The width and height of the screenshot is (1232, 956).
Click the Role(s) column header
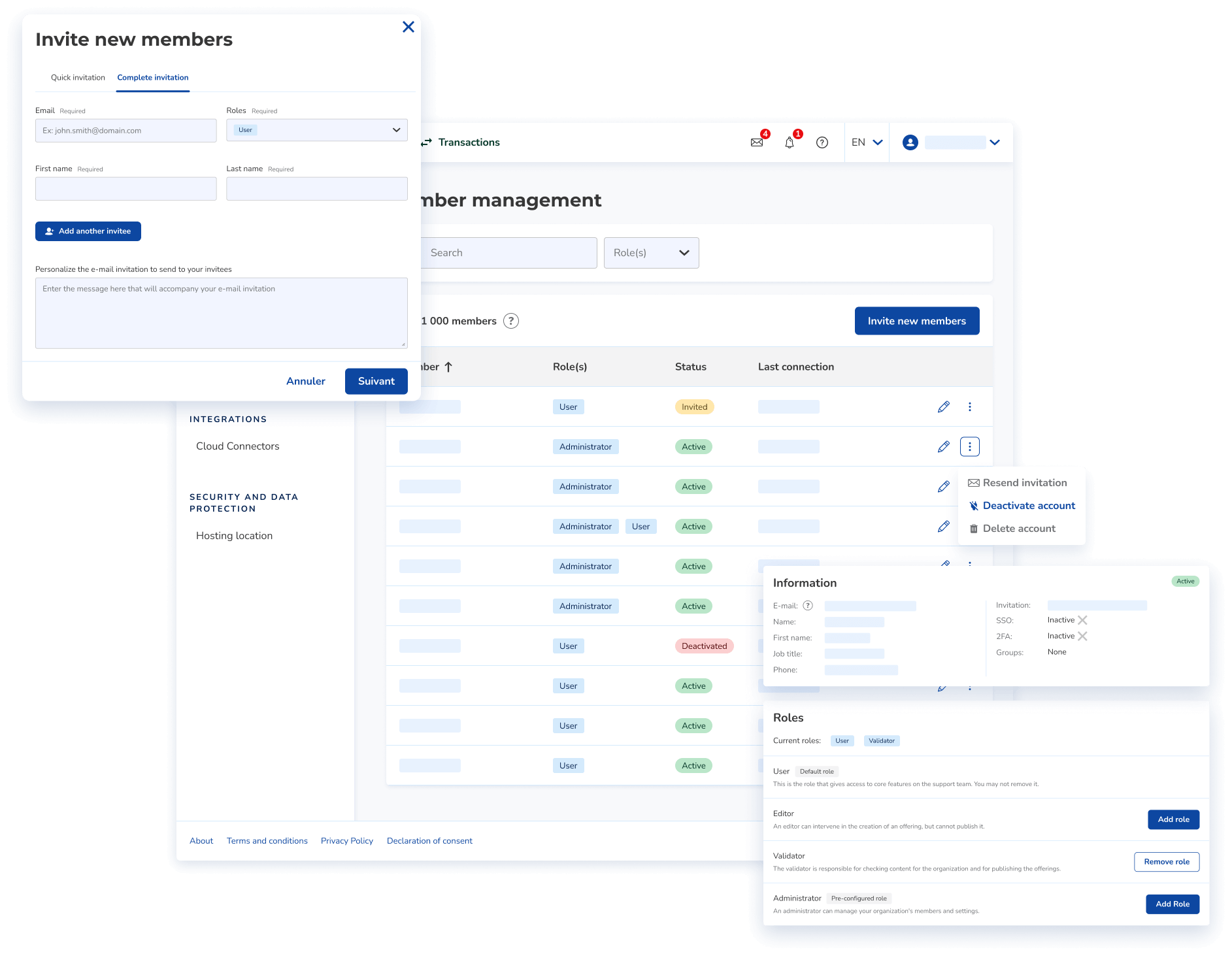pos(570,367)
